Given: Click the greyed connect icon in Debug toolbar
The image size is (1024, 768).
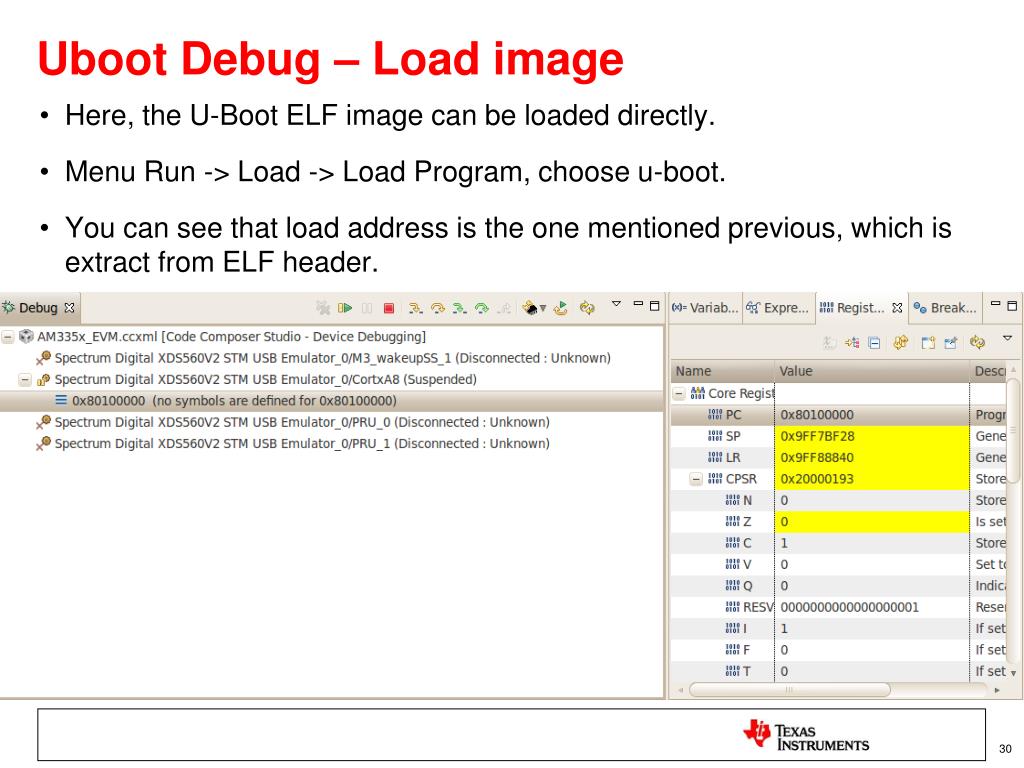Looking at the screenshot, I should [323, 308].
